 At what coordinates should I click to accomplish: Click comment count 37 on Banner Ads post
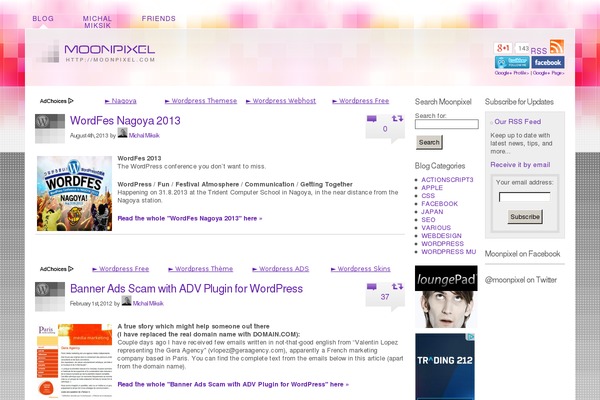385,297
